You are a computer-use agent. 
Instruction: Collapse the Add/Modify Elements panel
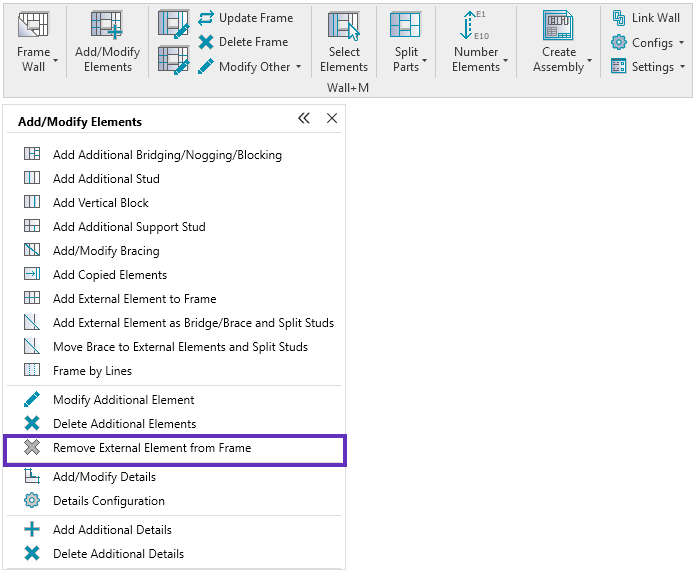pyautogui.click(x=304, y=119)
